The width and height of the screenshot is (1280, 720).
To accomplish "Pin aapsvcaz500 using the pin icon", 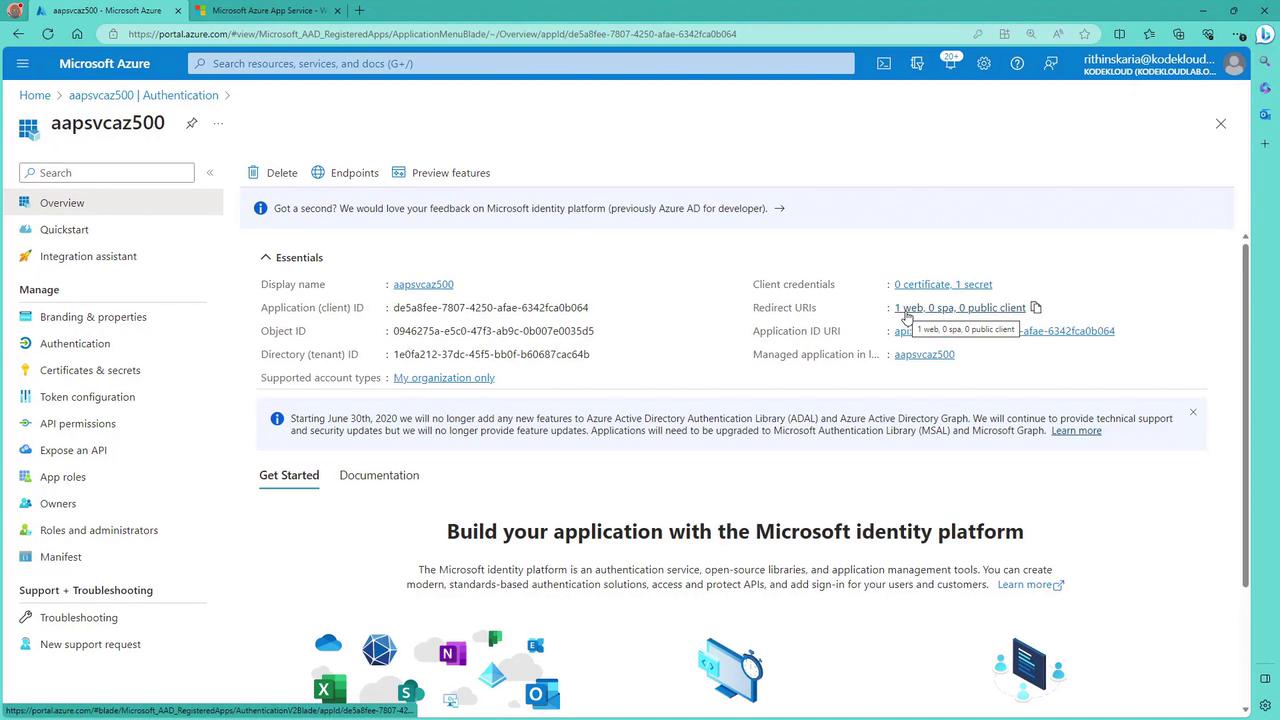I will [191, 123].
